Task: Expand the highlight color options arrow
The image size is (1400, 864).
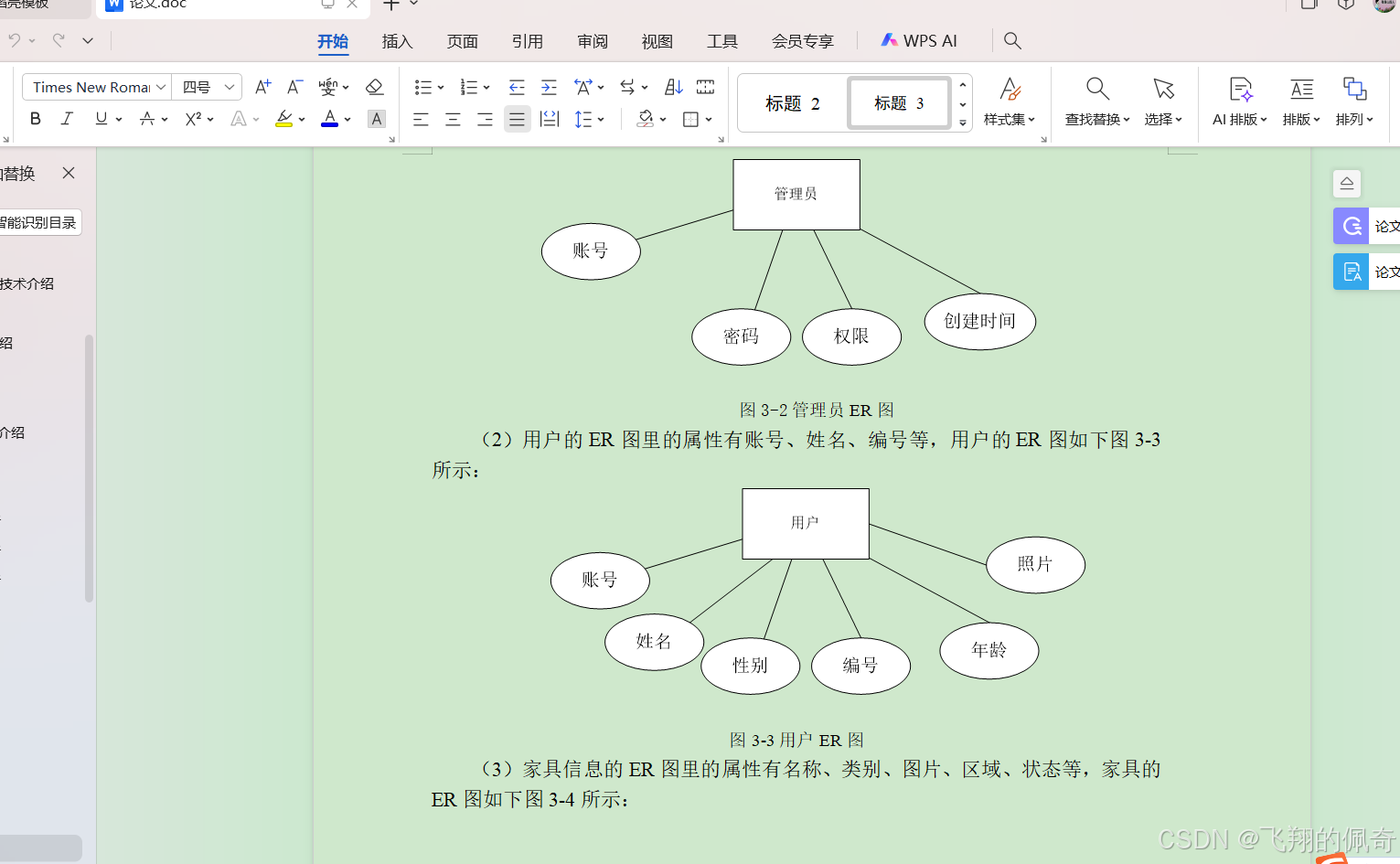Action: click(x=302, y=119)
